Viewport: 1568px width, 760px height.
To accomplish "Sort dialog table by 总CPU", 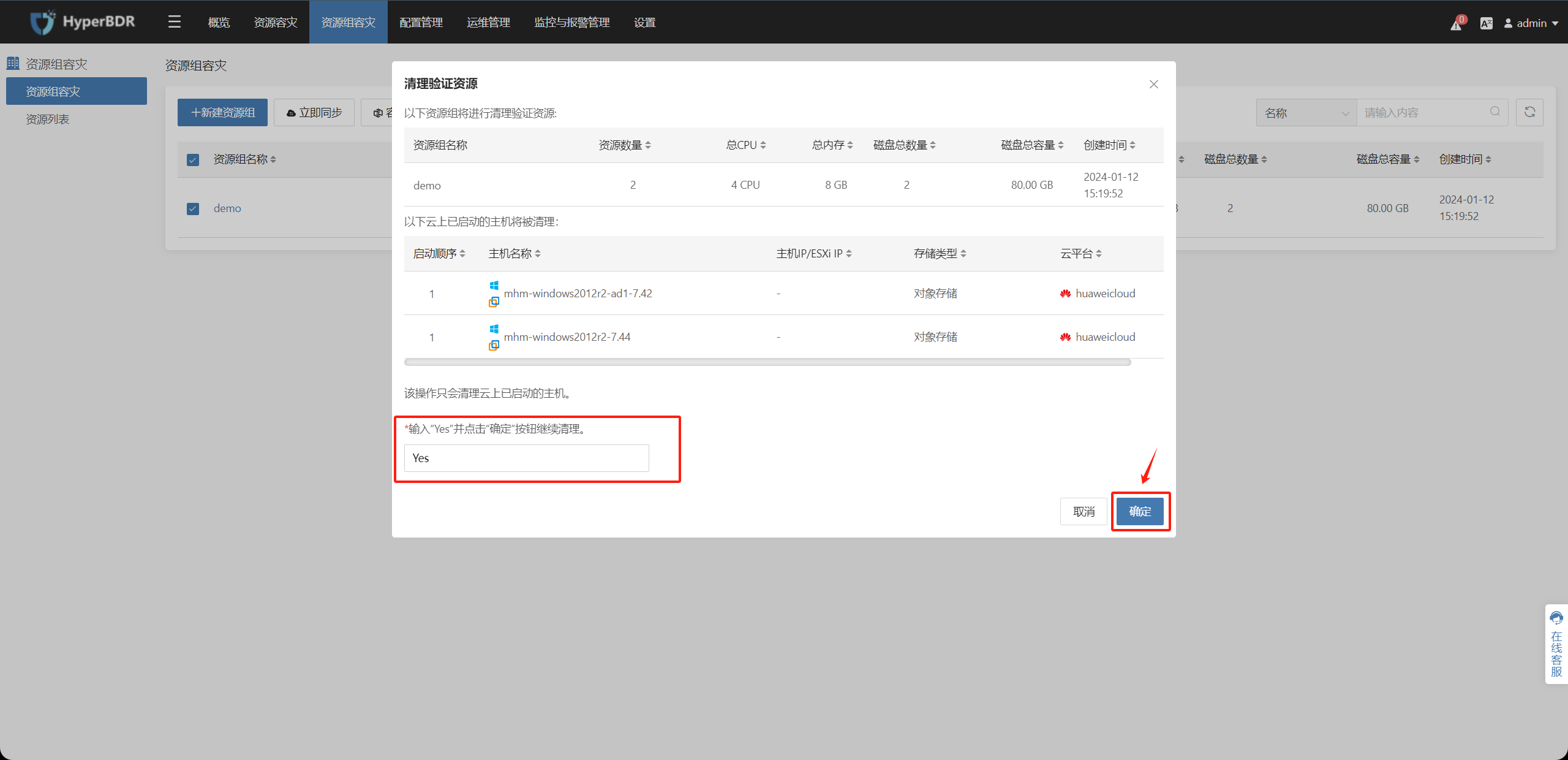I will pos(763,145).
